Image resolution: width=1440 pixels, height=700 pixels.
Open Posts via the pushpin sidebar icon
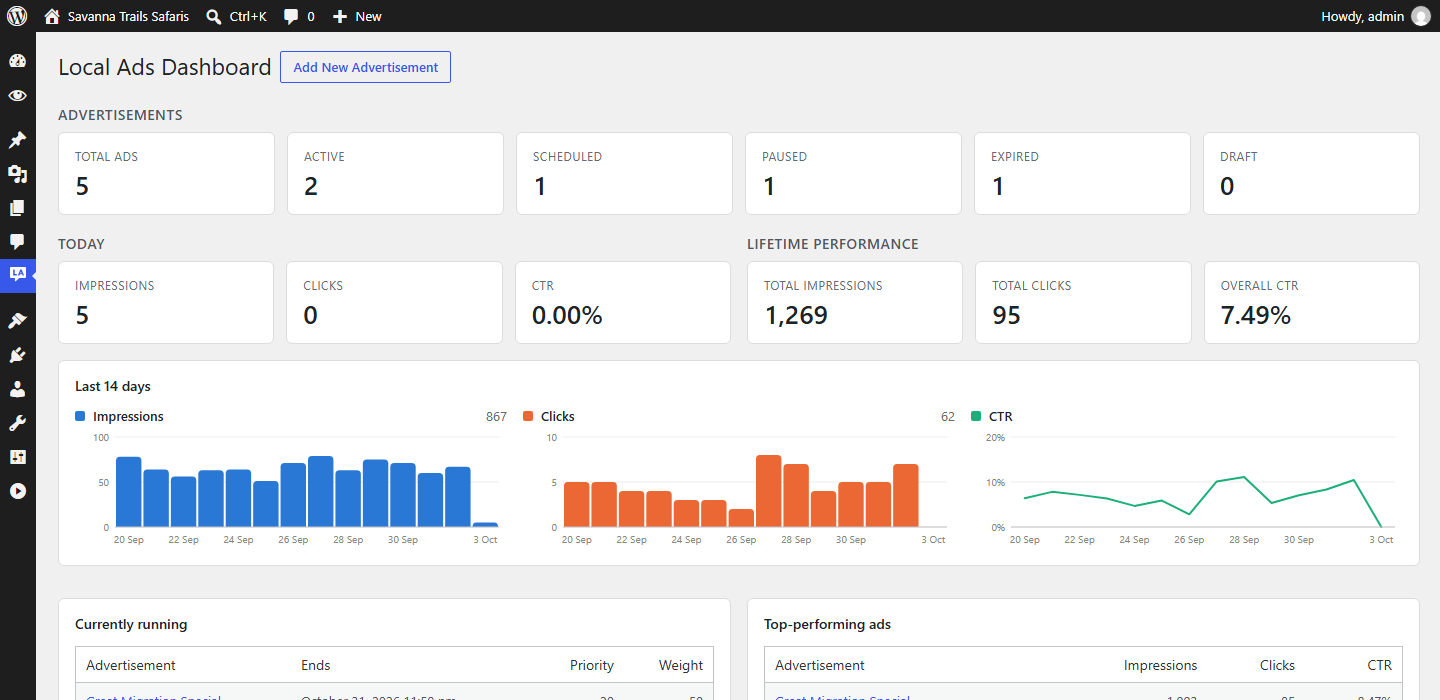click(x=17, y=140)
